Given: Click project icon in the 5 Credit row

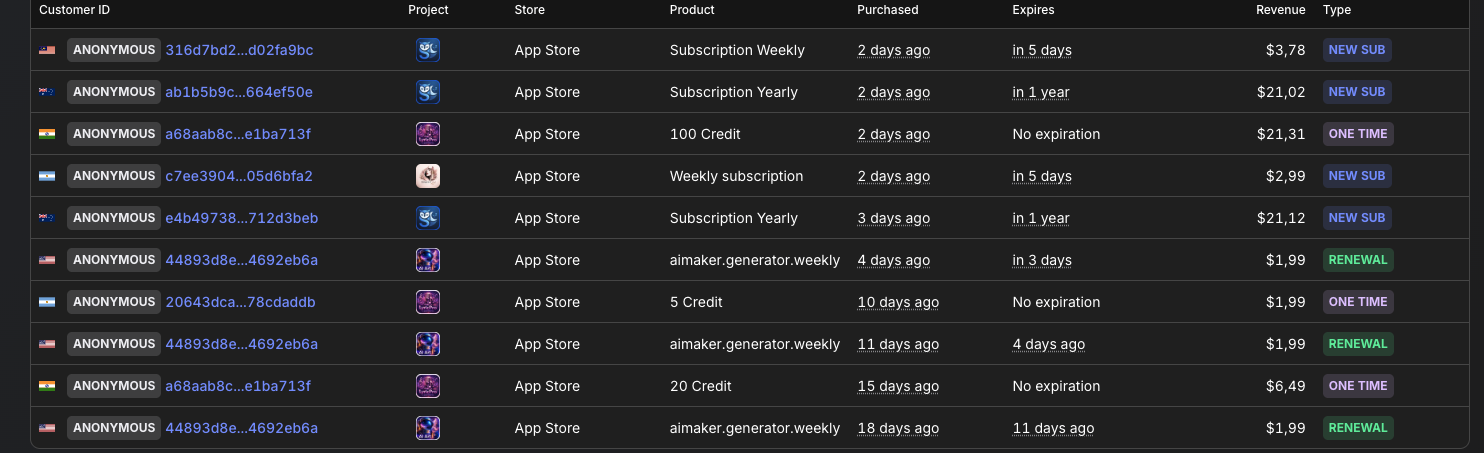Looking at the screenshot, I should (x=428, y=302).
